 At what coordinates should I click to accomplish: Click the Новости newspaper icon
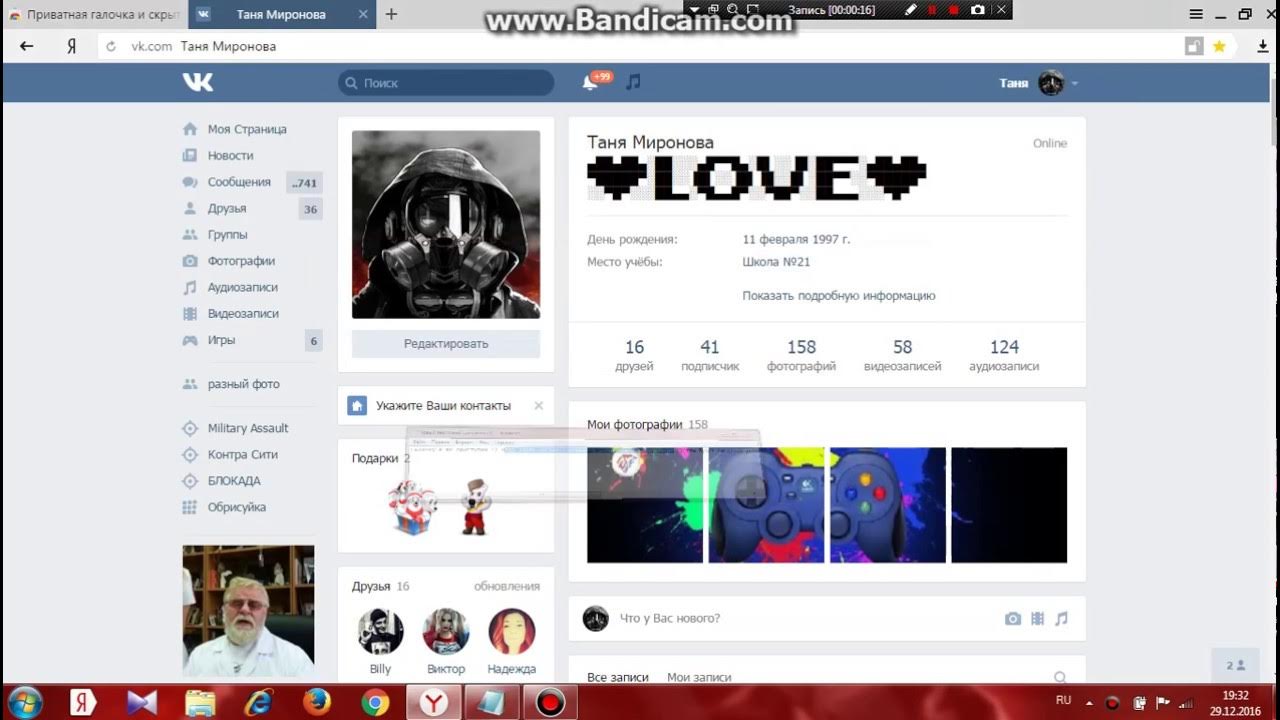(190, 155)
